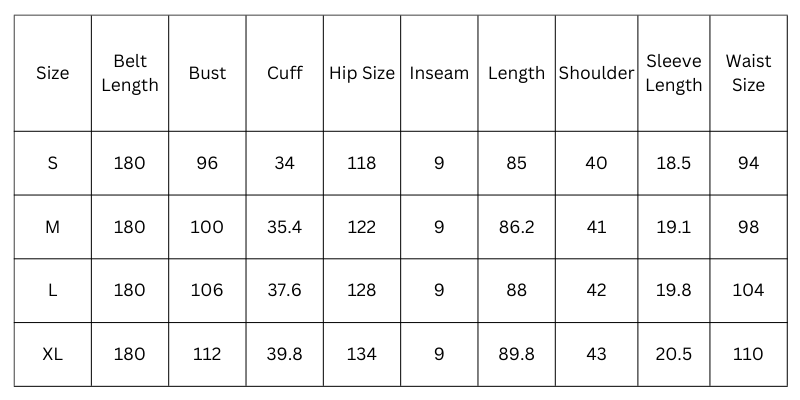Viewport: 800px width, 400px height.
Task: Click the M size row label
Action: pos(53,227)
